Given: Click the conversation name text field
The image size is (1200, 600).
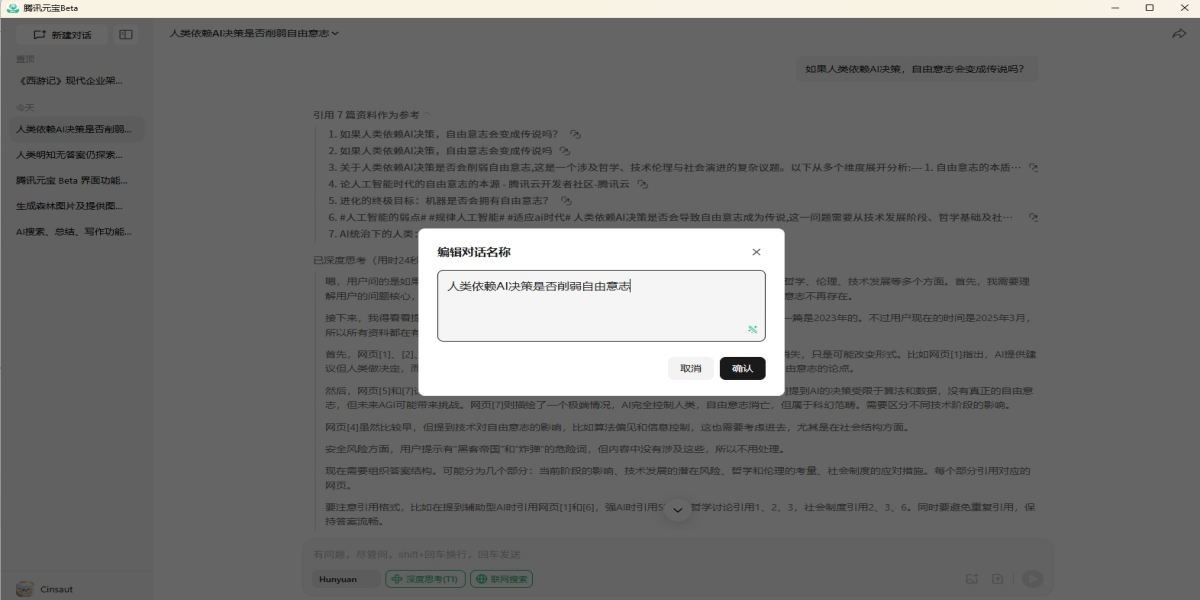Looking at the screenshot, I should point(600,304).
